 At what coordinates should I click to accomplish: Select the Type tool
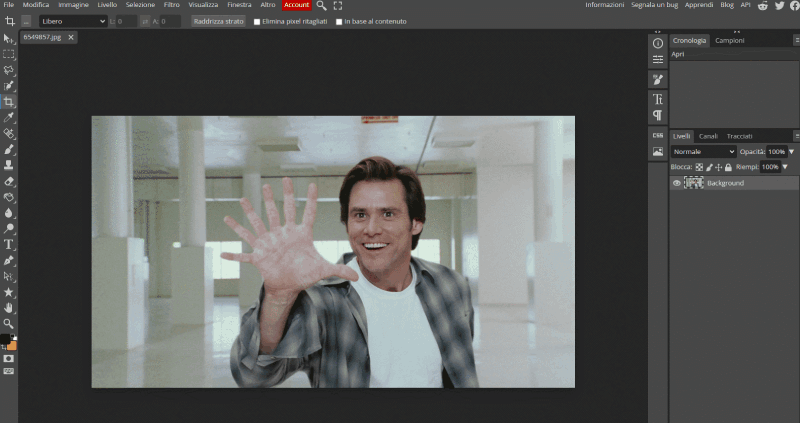pos(9,244)
